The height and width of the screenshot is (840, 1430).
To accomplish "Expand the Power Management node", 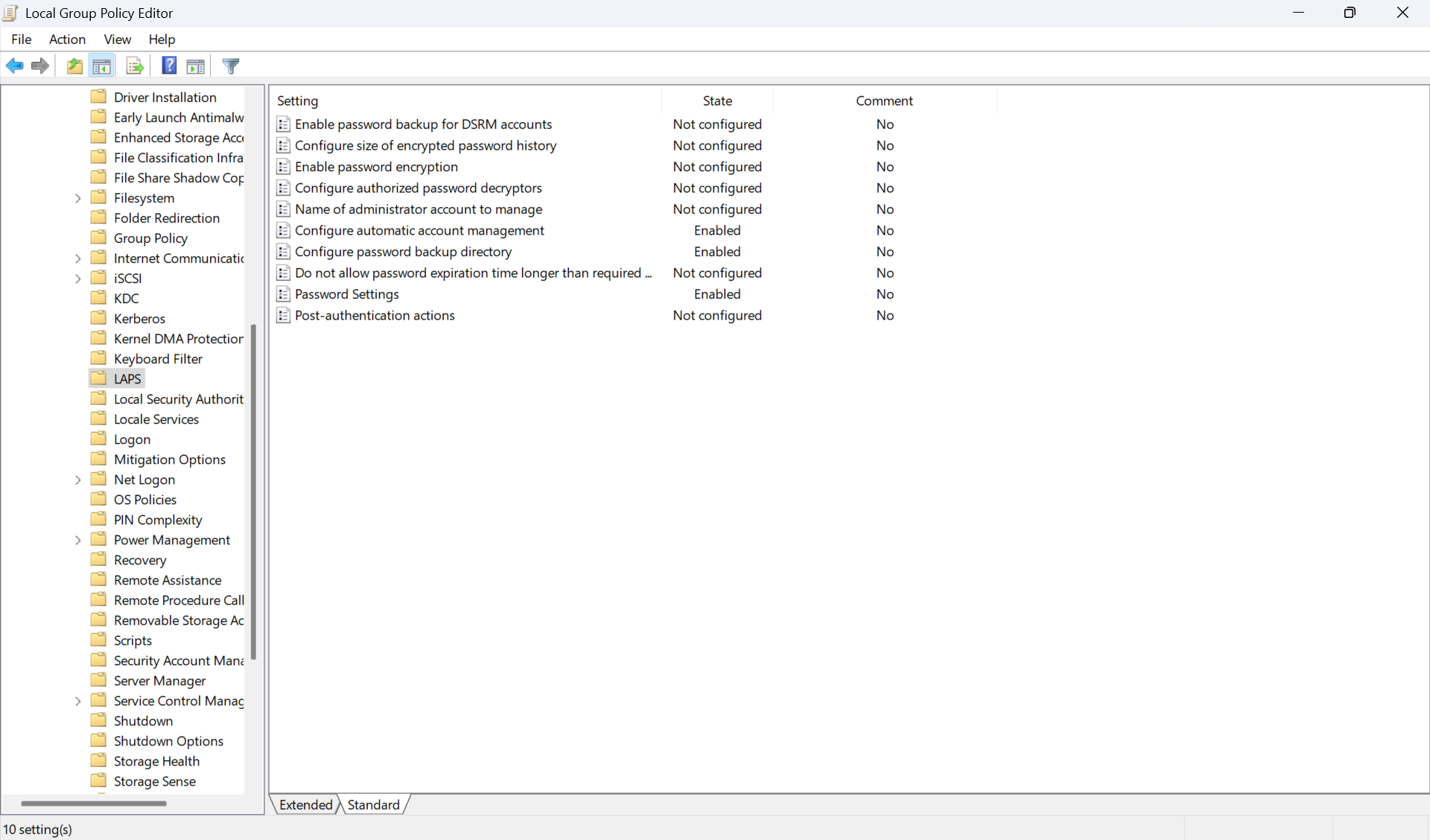I will pos(78,540).
